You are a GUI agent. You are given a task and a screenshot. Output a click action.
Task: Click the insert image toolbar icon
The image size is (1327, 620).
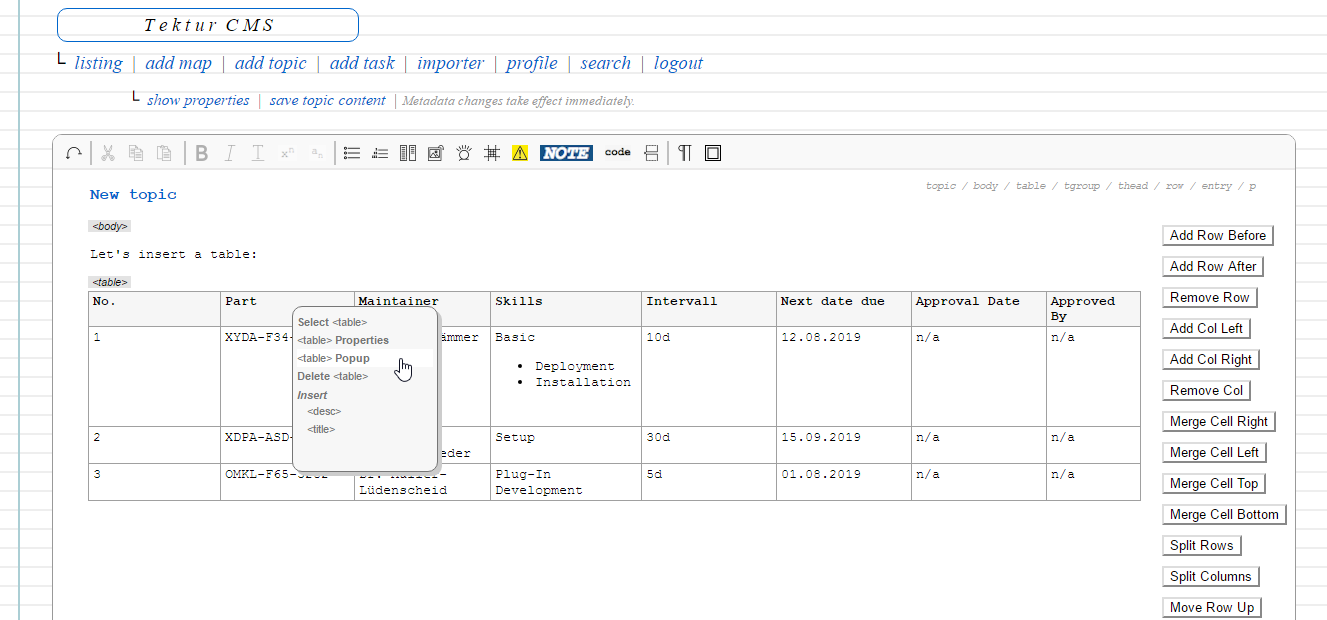[x=435, y=153]
